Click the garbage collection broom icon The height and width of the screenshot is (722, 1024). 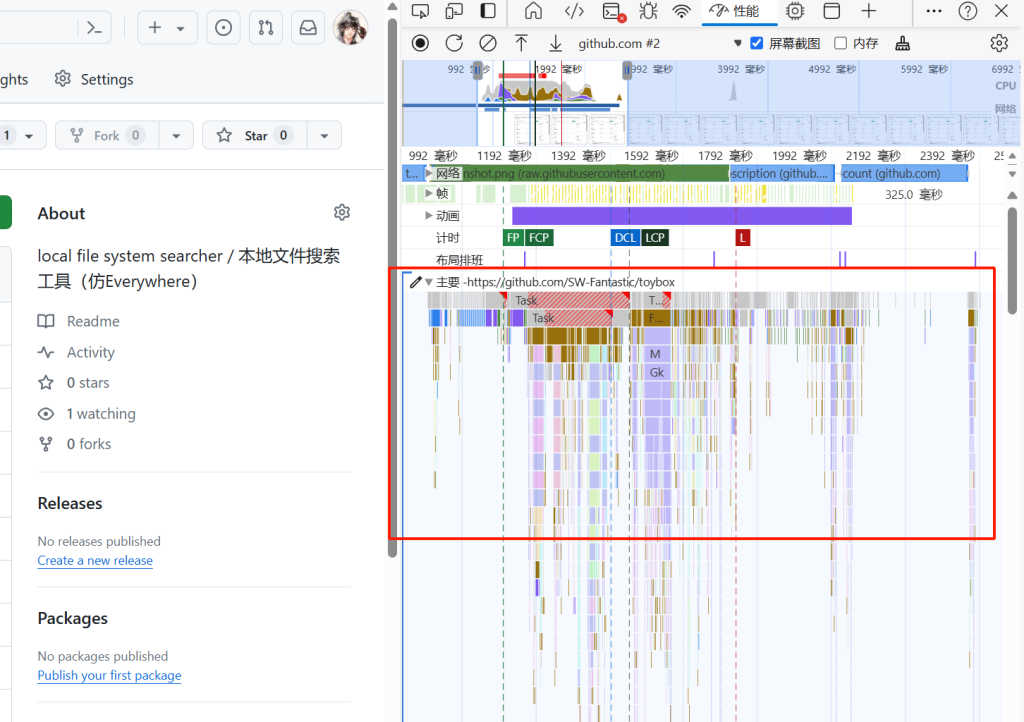(x=902, y=43)
